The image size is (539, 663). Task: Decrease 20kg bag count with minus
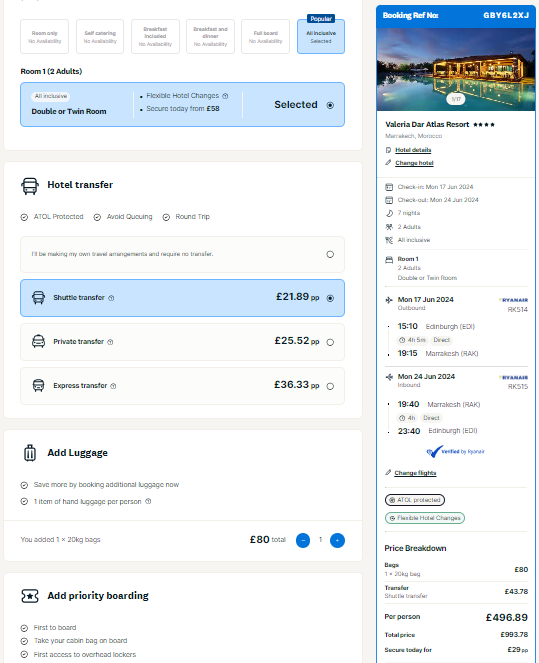click(x=303, y=540)
